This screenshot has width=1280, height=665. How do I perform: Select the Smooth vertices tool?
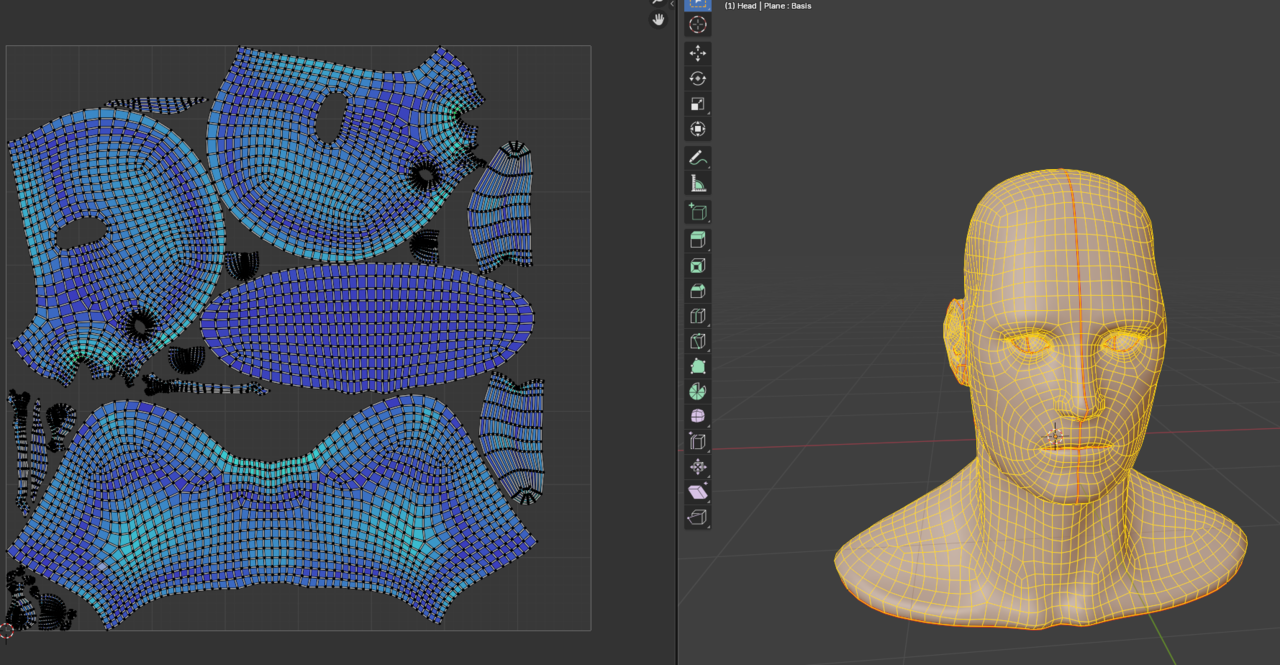click(x=698, y=416)
